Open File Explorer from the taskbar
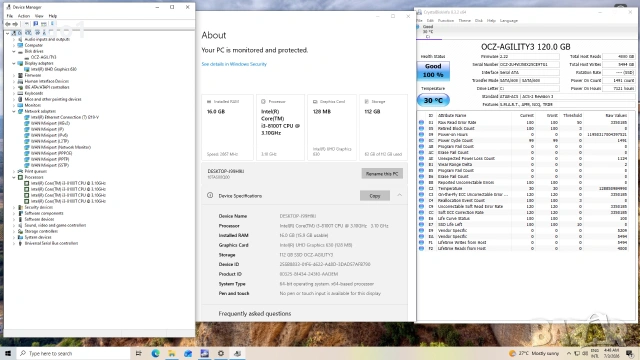 pos(172,353)
